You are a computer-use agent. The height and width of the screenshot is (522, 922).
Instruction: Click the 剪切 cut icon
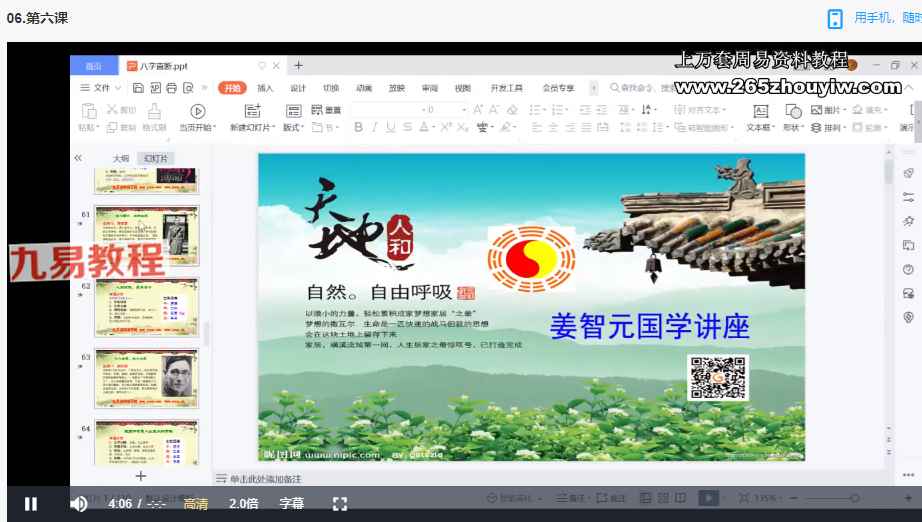pos(112,109)
